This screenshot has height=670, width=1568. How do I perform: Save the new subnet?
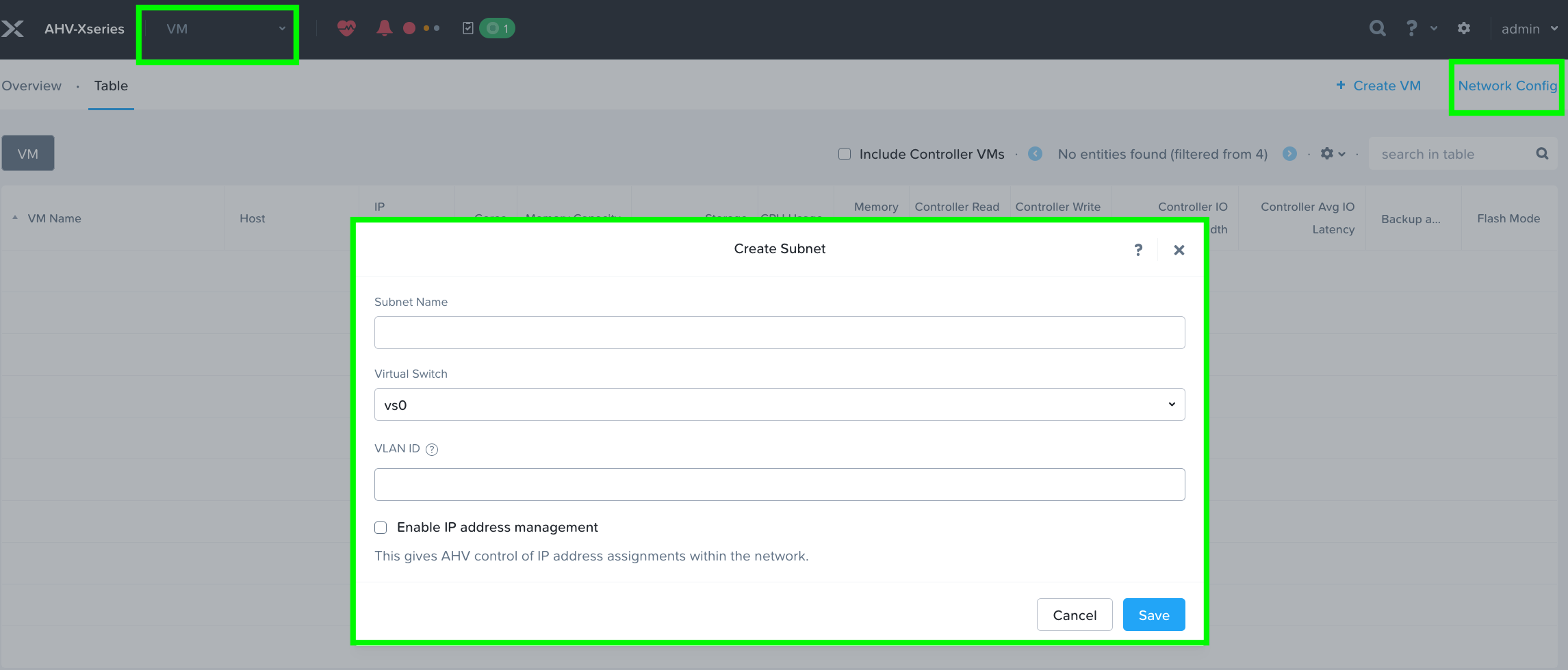tap(1153, 615)
